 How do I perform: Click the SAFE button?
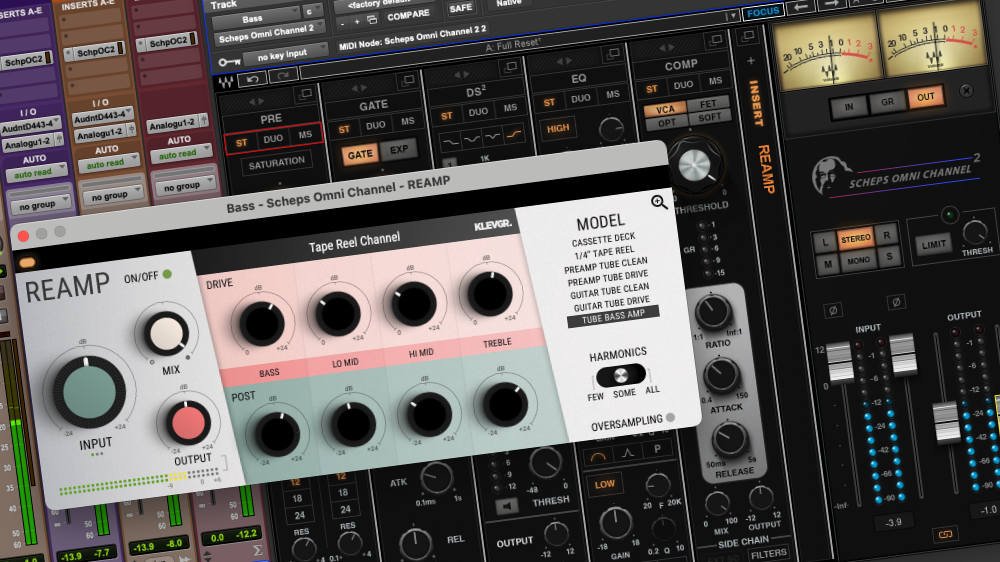pos(460,8)
